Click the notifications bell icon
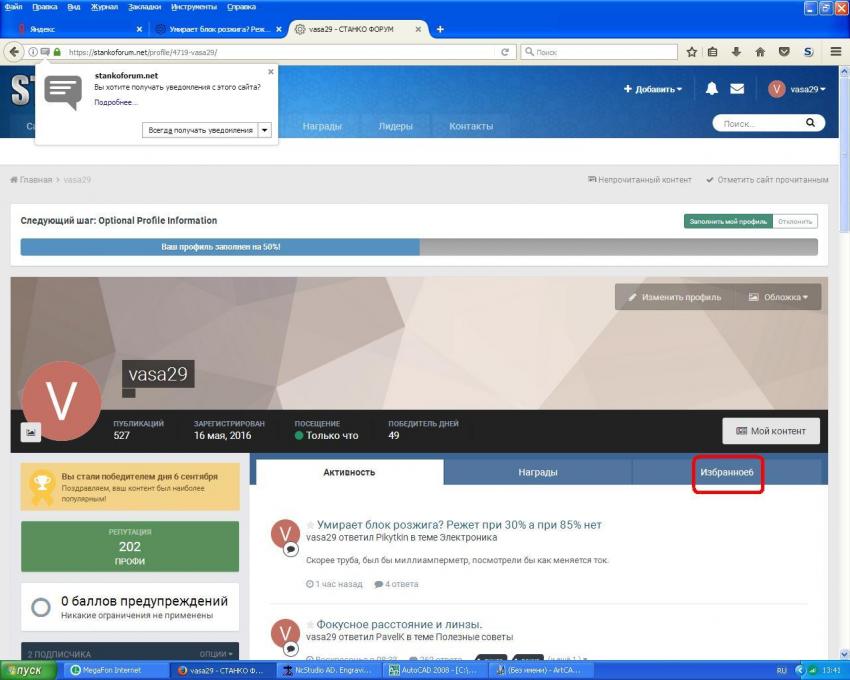Viewport: 850px width, 680px height. point(712,89)
